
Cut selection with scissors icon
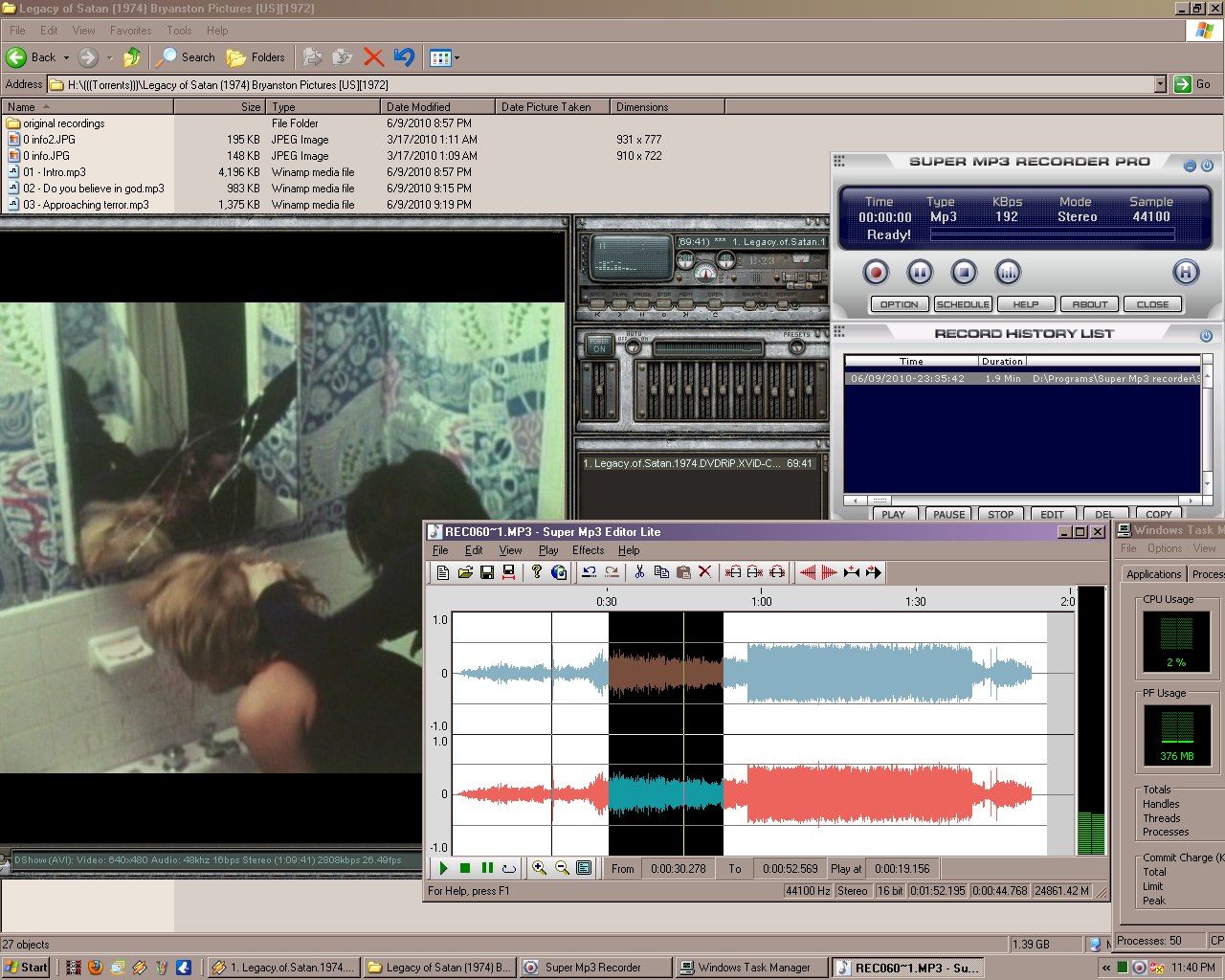tap(639, 572)
